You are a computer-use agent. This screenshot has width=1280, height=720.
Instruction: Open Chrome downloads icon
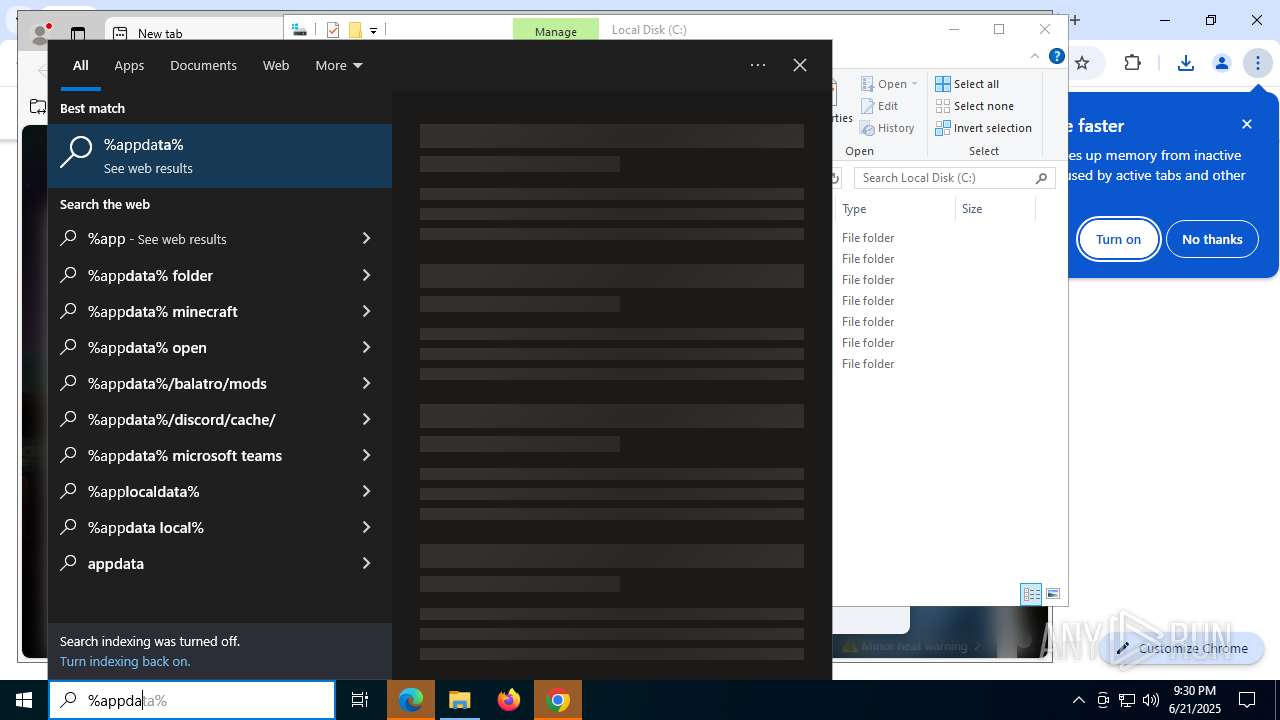pos(1185,63)
